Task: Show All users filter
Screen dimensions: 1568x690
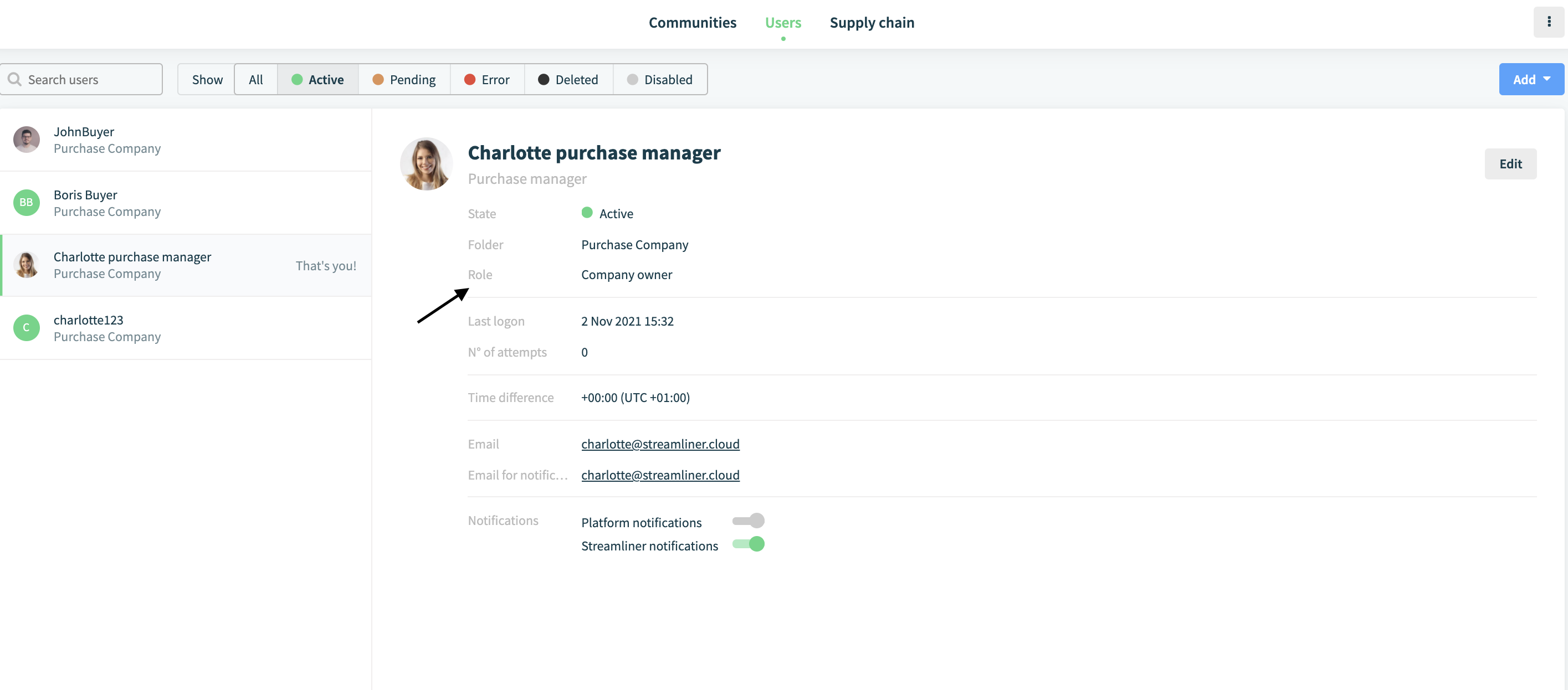Action: coord(255,79)
